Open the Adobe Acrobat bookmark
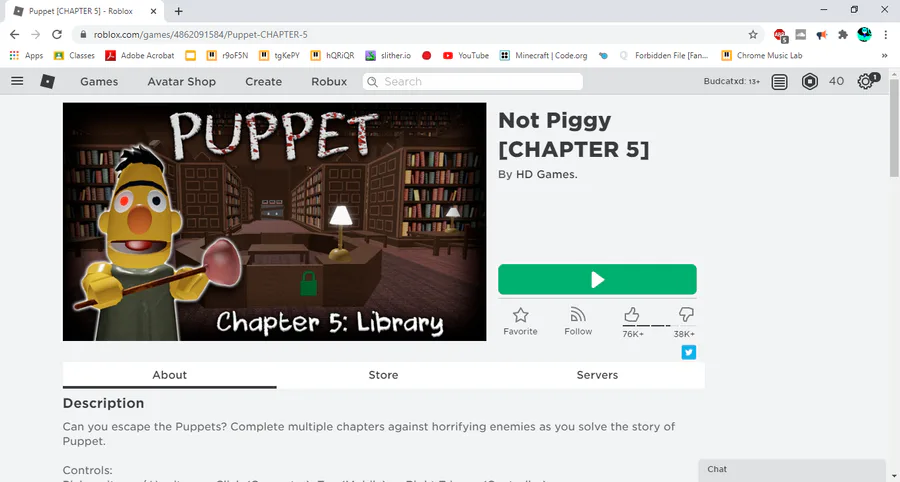The image size is (900, 482). [140, 56]
